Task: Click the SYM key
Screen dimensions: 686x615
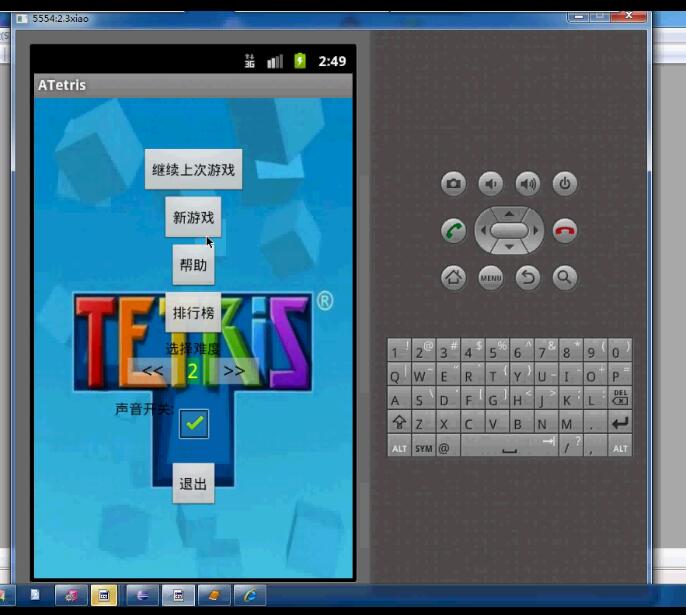Action: point(424,447)
